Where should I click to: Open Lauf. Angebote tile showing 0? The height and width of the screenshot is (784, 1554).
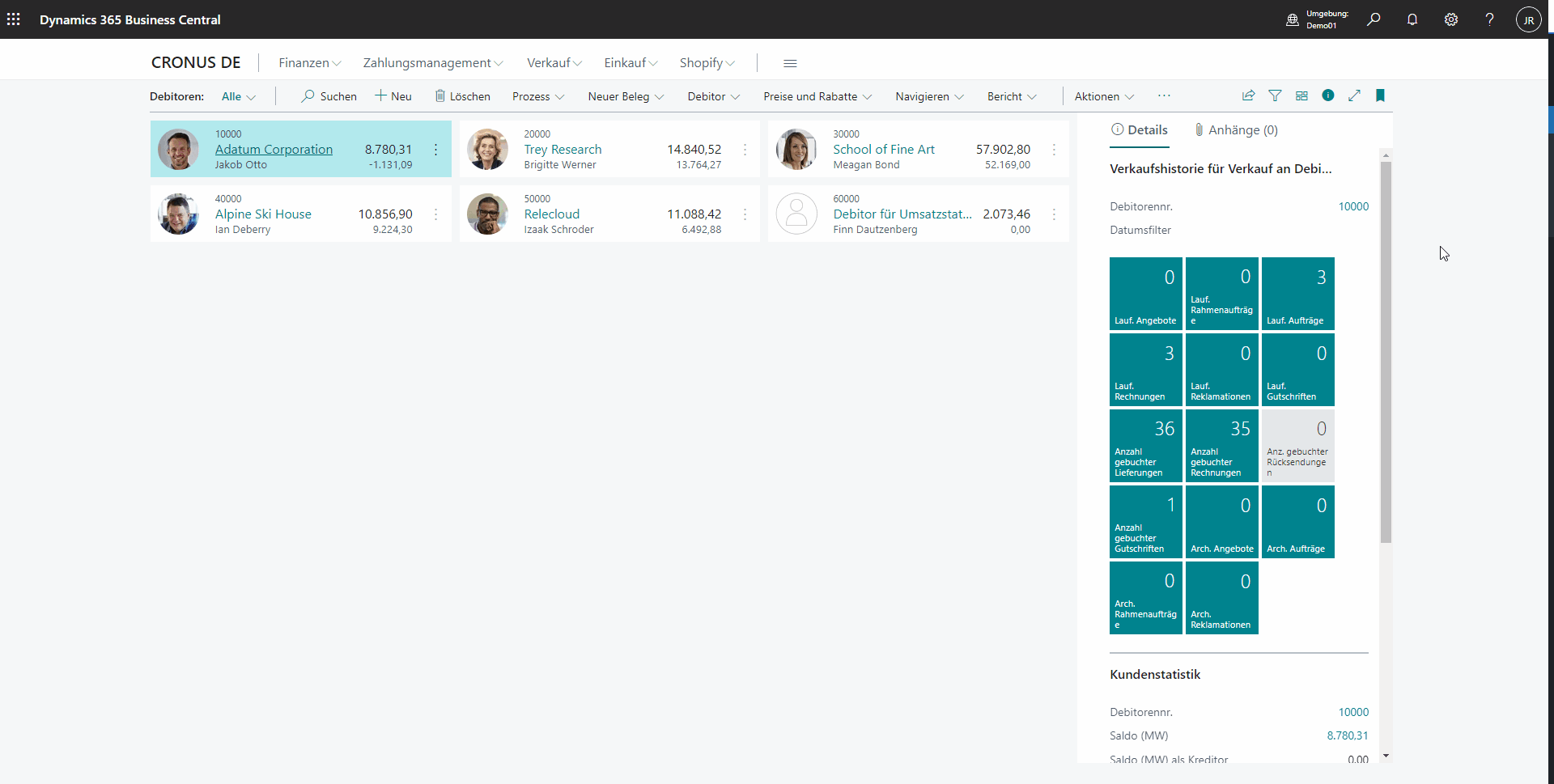[1146, 294]
